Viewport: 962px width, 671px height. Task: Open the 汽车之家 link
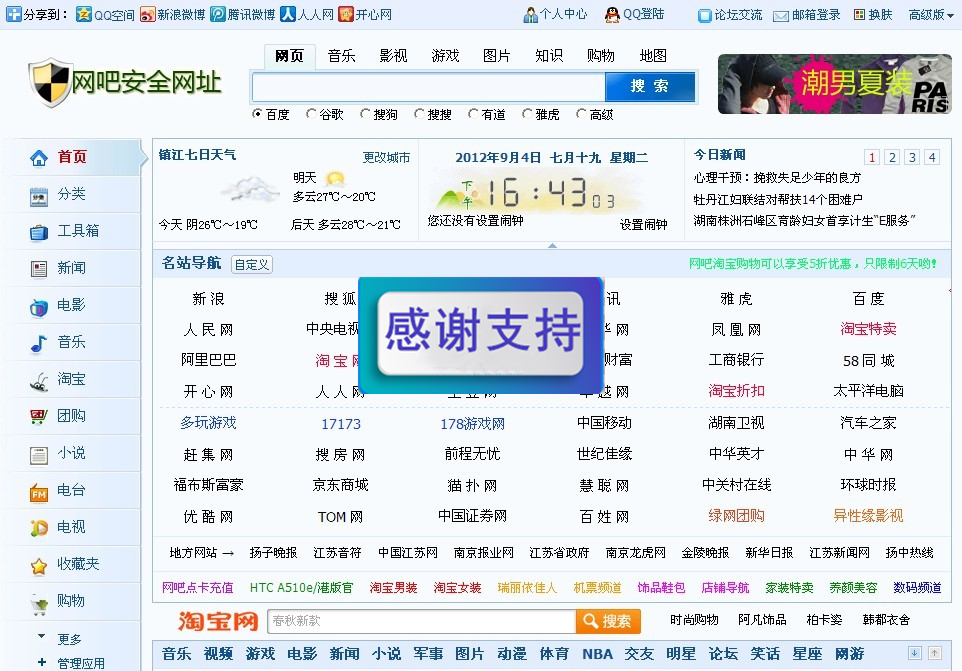coord(869,423)
